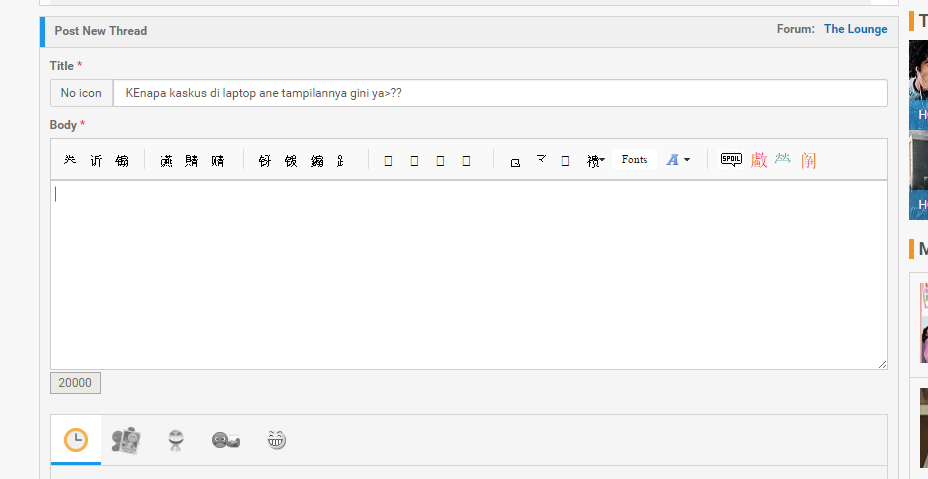Viewport: 928px width, 479px height.
Task: Apply italic formatting in body toolbar
Action: pyautogui.click(x=96, y=160)
